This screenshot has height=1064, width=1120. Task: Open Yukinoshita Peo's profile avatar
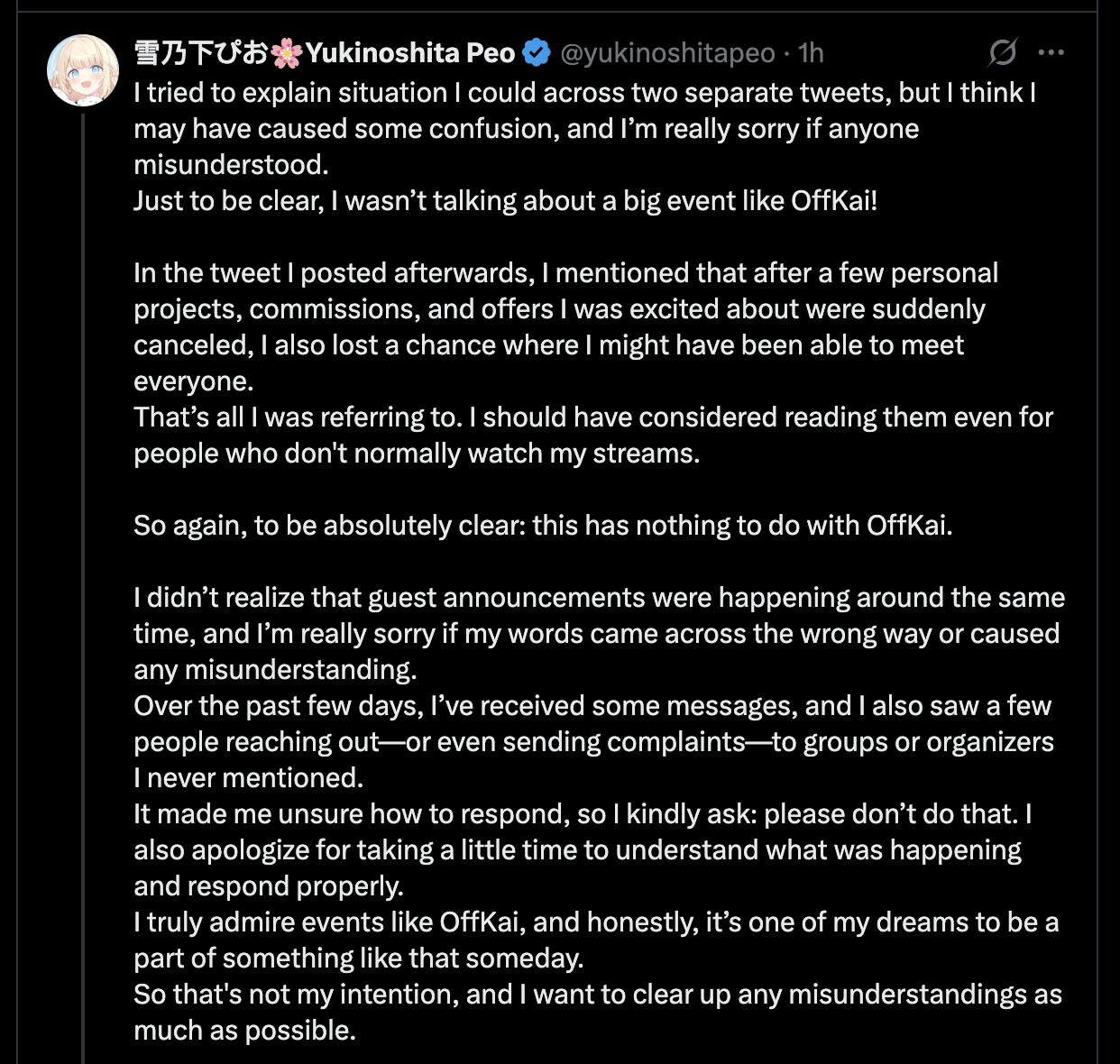coord(83,71)
